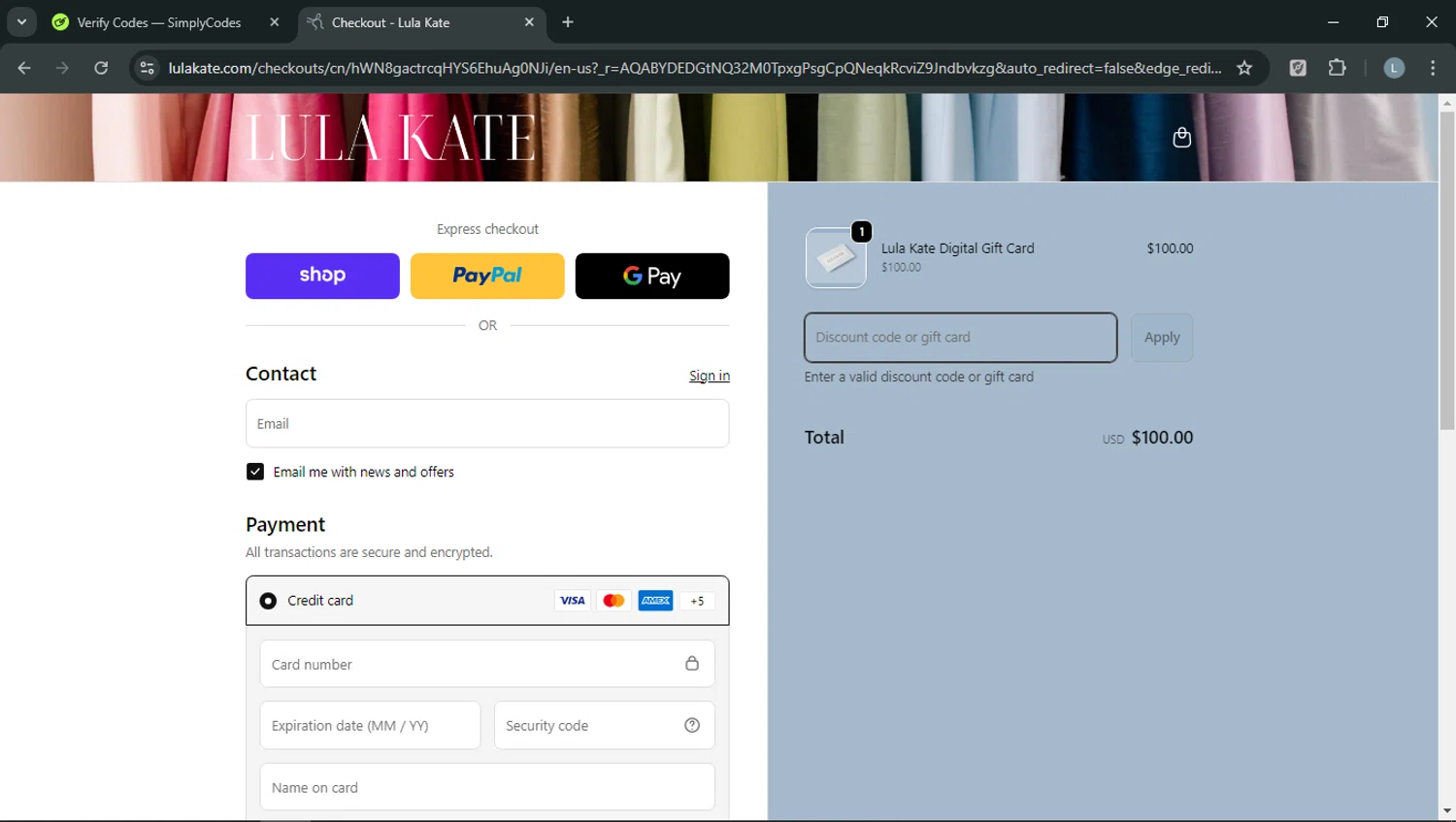Focus the Security code field

pos(605,725)
